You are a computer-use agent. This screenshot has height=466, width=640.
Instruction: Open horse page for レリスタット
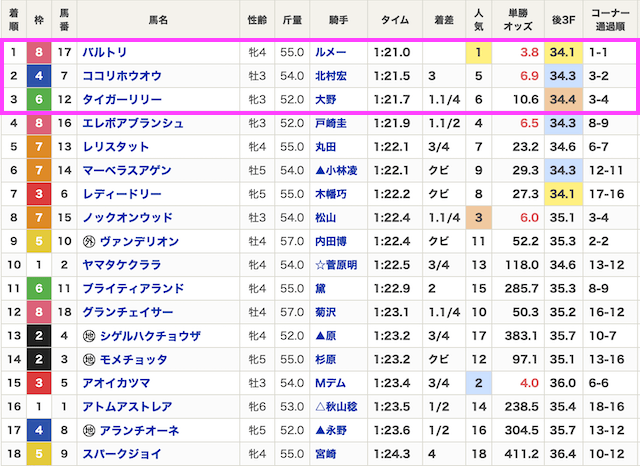pos(116,147)
